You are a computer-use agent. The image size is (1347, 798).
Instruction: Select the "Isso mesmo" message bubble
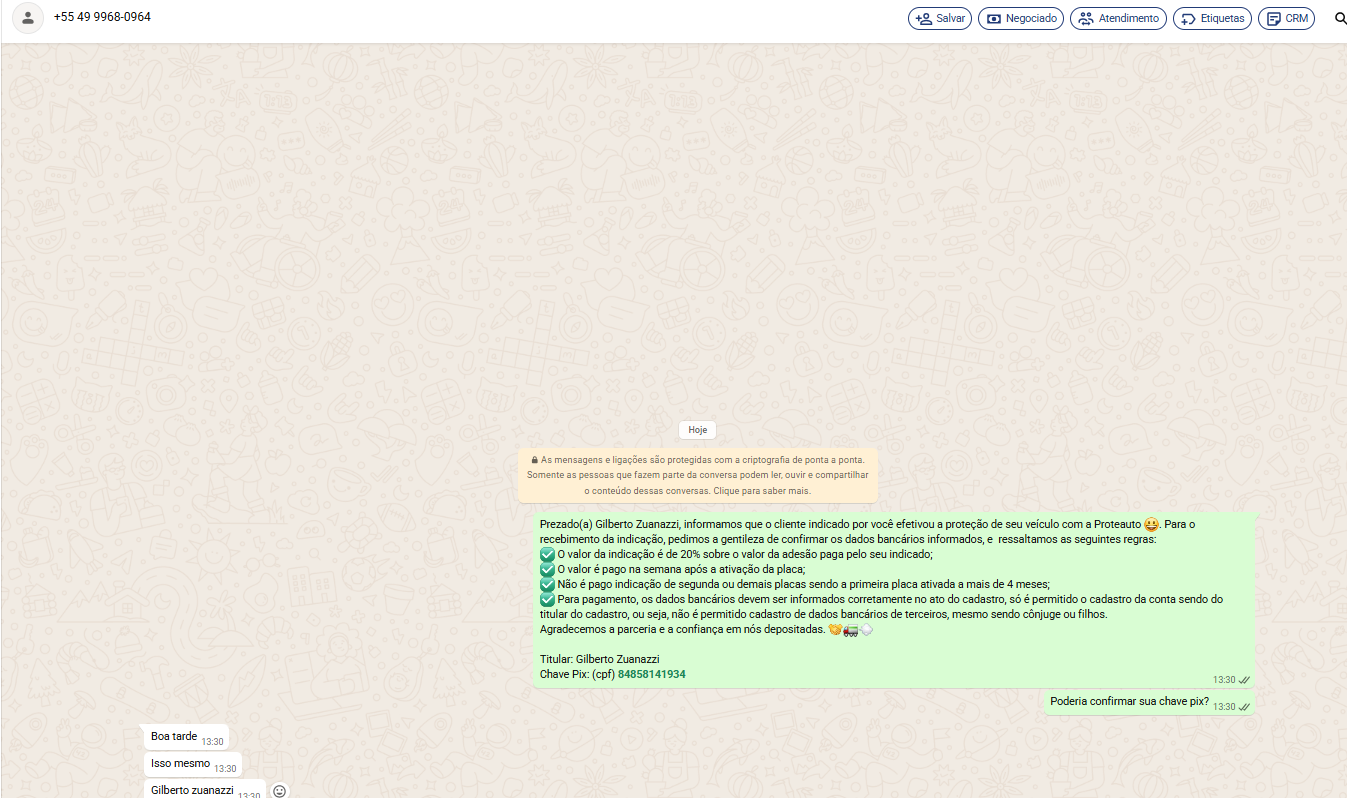(x=180, y=764)
